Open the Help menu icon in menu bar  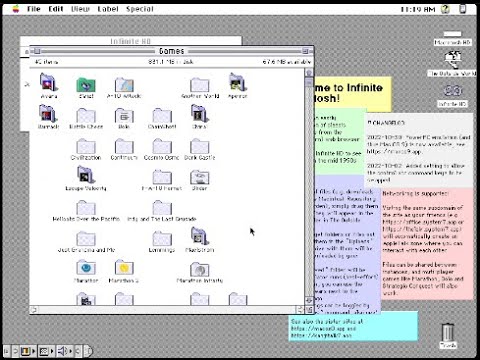445,9
